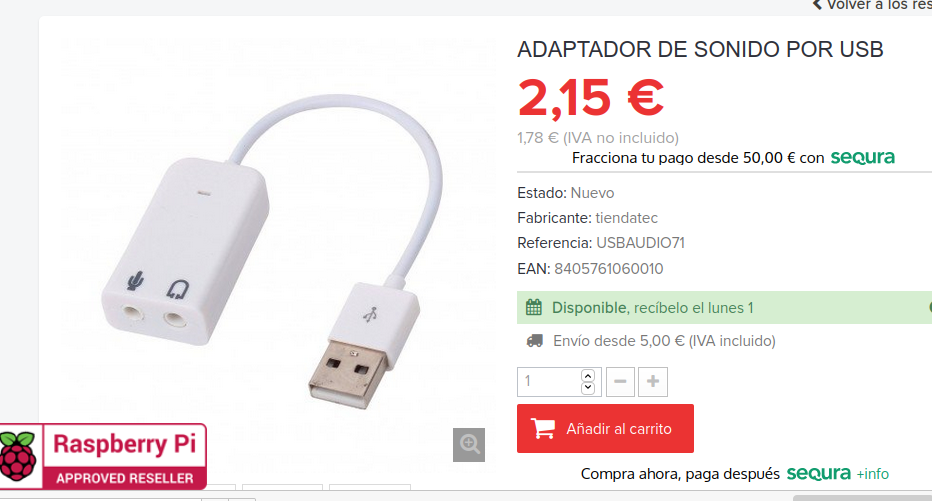Click the back chevron near Volver
Viewport: 932px width, 501px height.
(817, 5)
